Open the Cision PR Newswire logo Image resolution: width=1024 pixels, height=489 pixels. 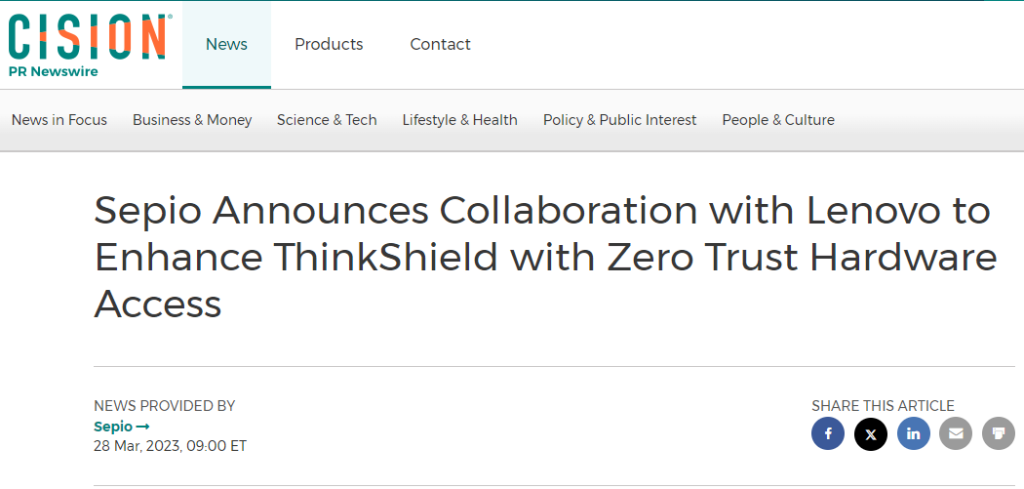pyautogui.click(x=87, y=46)
